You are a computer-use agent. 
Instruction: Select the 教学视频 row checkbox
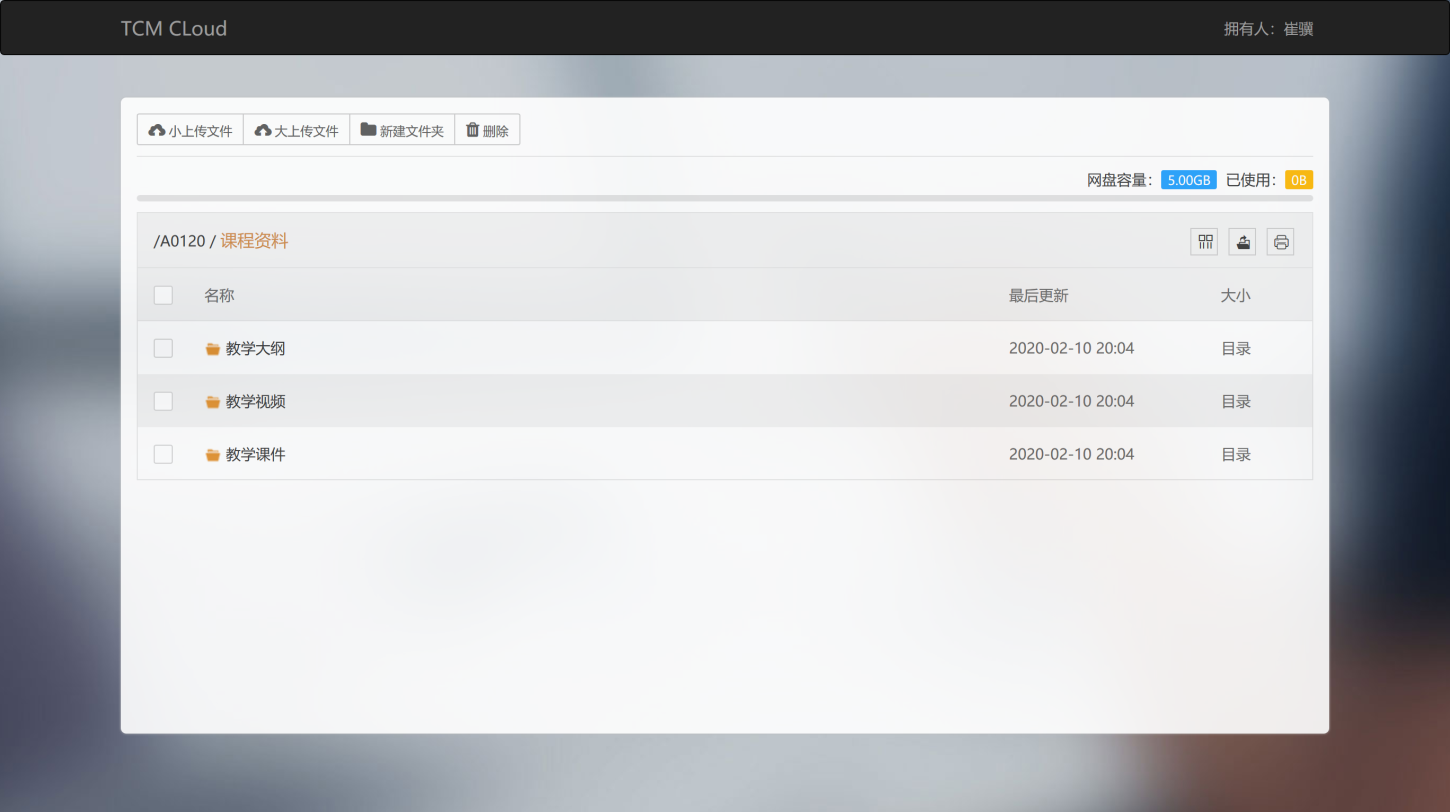tap(163, 401)
